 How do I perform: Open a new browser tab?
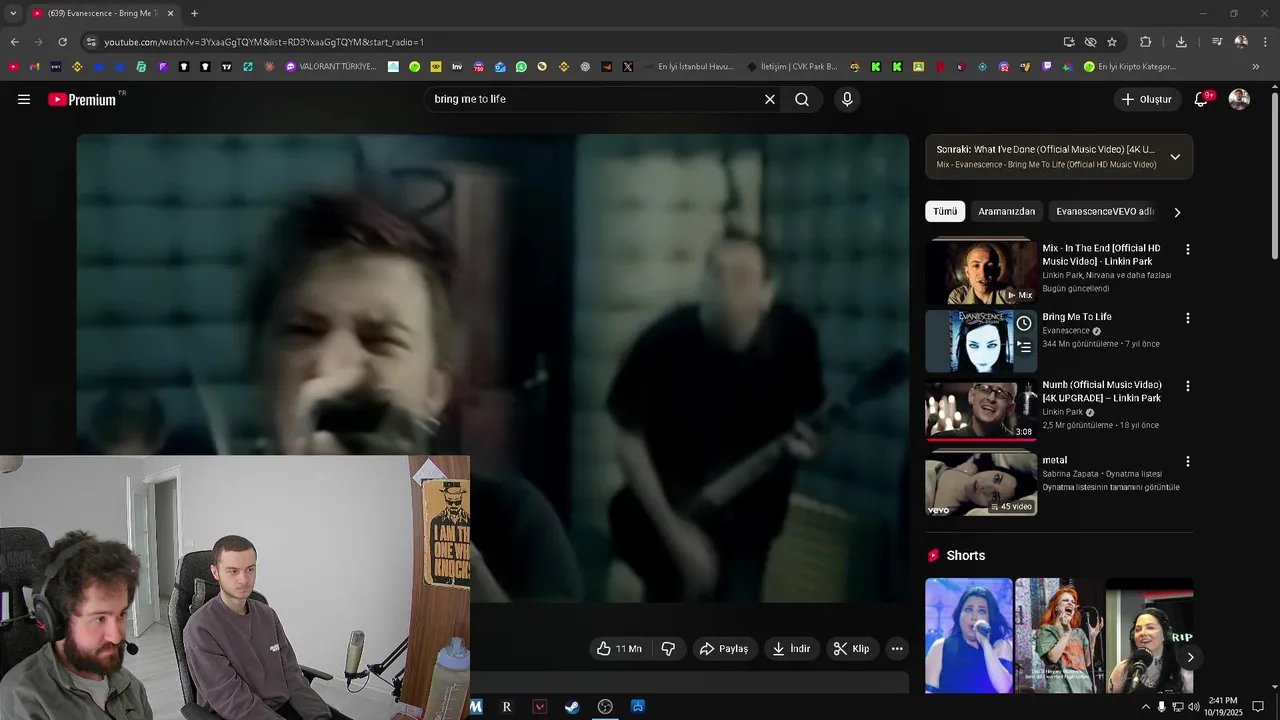tap(194, 13)
